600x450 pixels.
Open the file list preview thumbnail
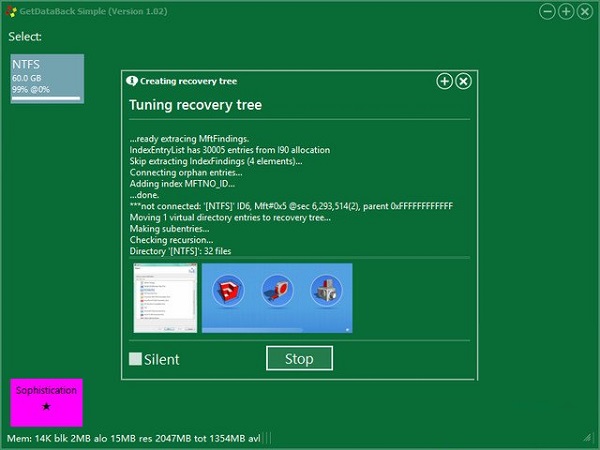[x=165, y=298]
